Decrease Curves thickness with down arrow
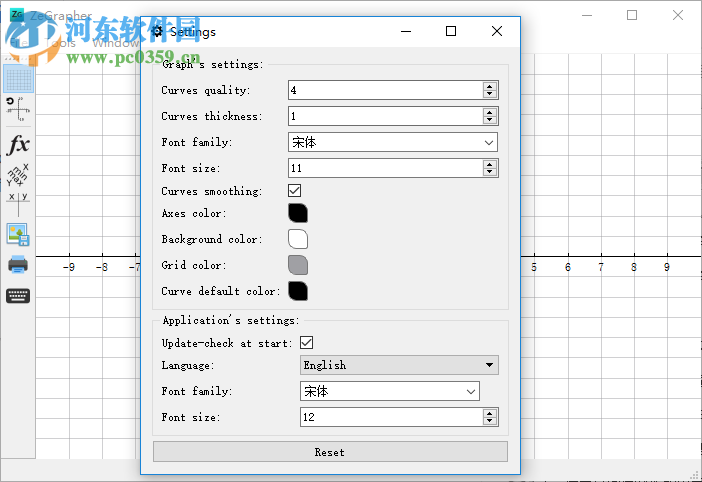 pos(490,120)
